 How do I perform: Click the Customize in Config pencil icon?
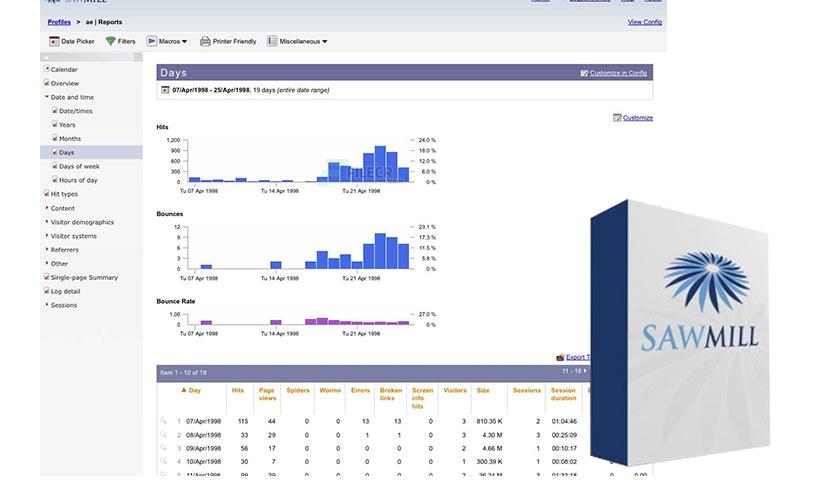pyautogui.click(x=584, y=73)
